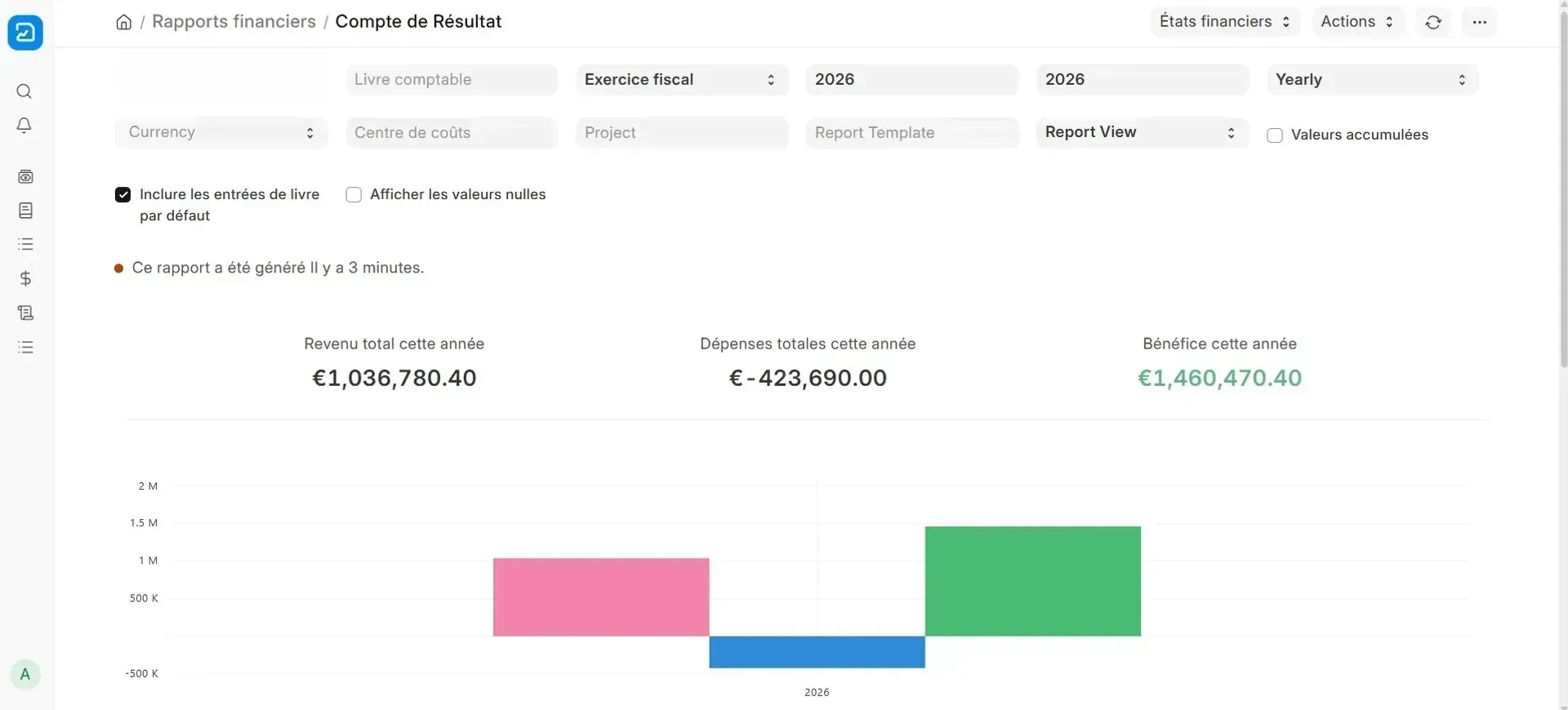Click the Centre de coûts input field

(x=452, y=133)
